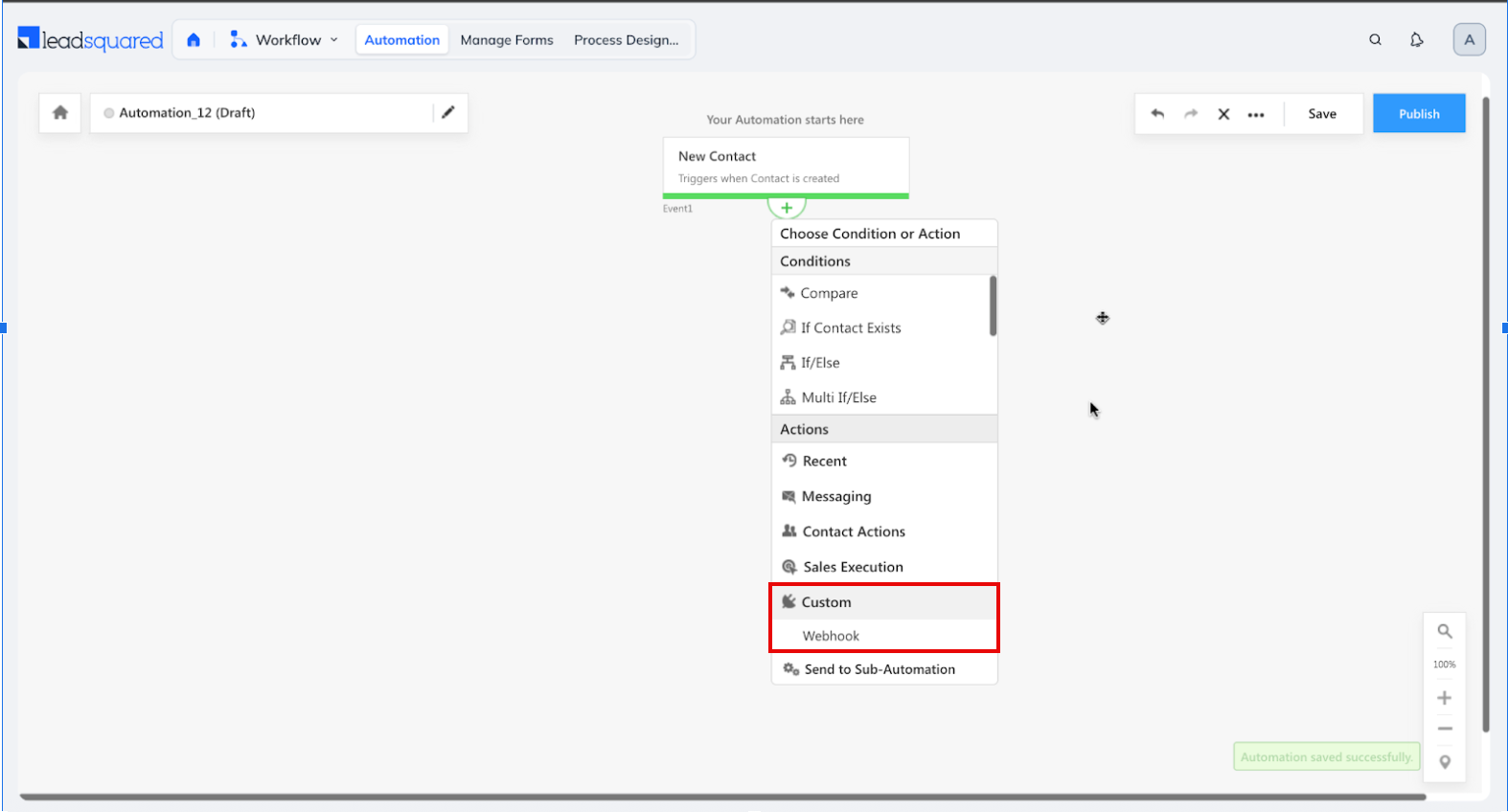Click the Automation_12 (Draft) name field

(261, 113)
